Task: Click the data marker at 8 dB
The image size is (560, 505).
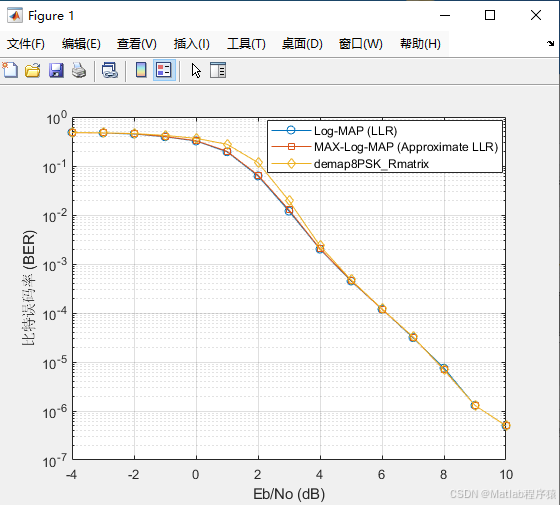Action: [x=444, y=369]
